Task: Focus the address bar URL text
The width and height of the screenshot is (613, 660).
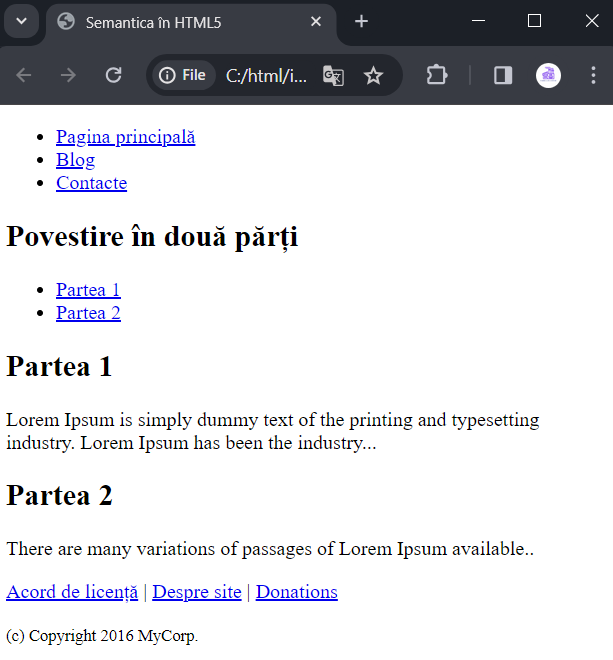Action: point(266,76)
